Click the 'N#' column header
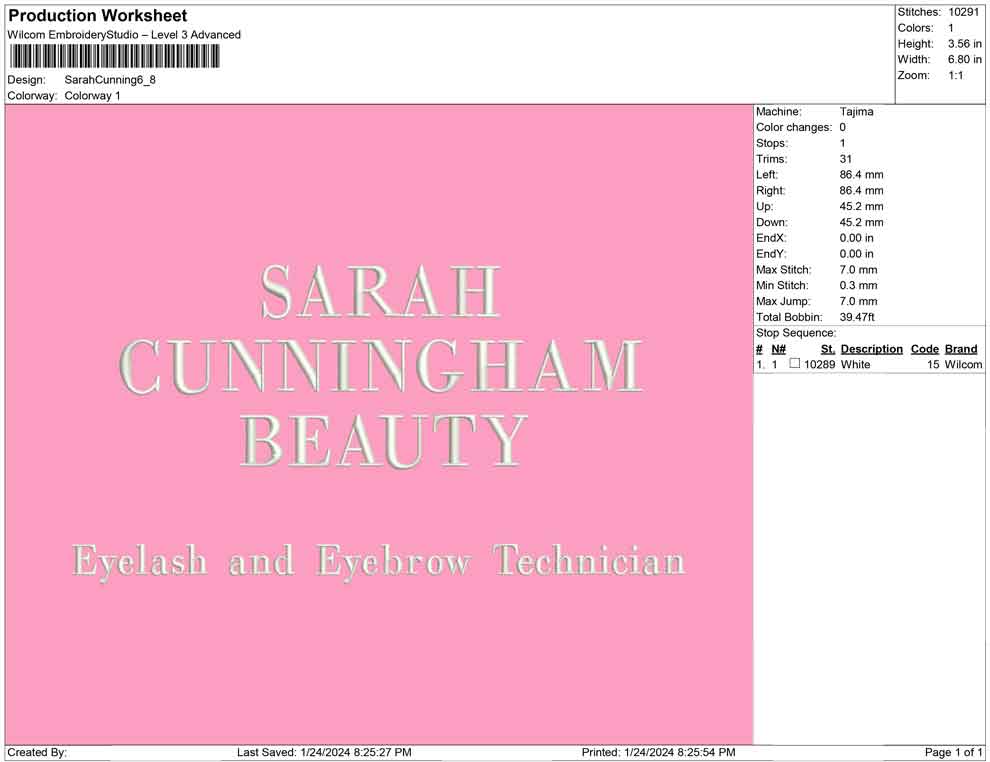The width and height of the screenshot is (990, 762). [x=778, y=349]
